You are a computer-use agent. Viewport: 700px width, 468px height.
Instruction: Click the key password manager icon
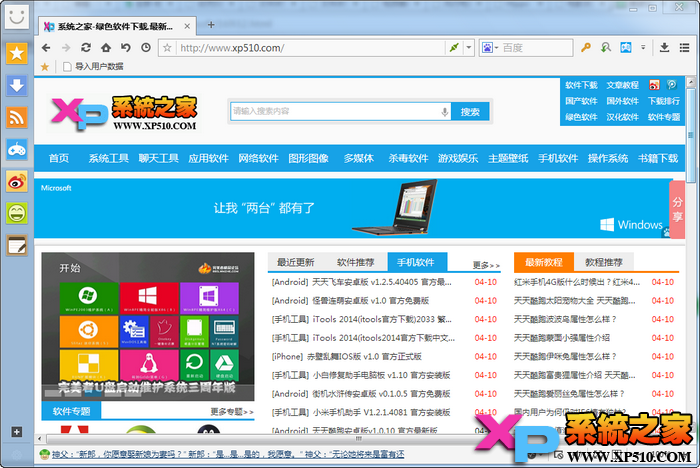(586, 47)
